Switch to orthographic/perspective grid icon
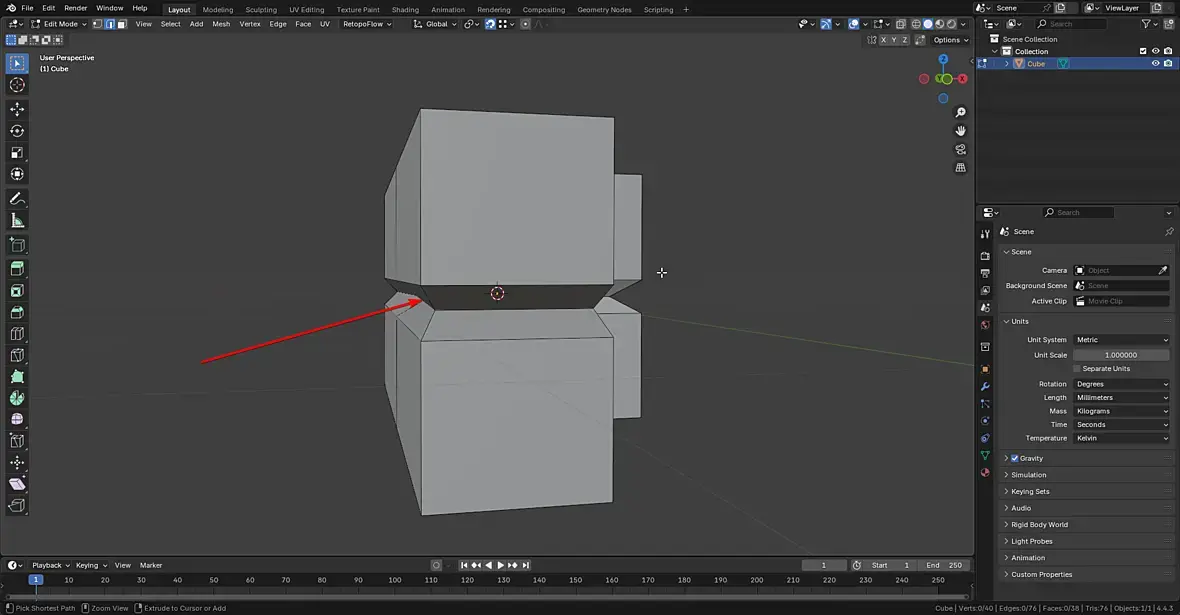 [961, 168]
